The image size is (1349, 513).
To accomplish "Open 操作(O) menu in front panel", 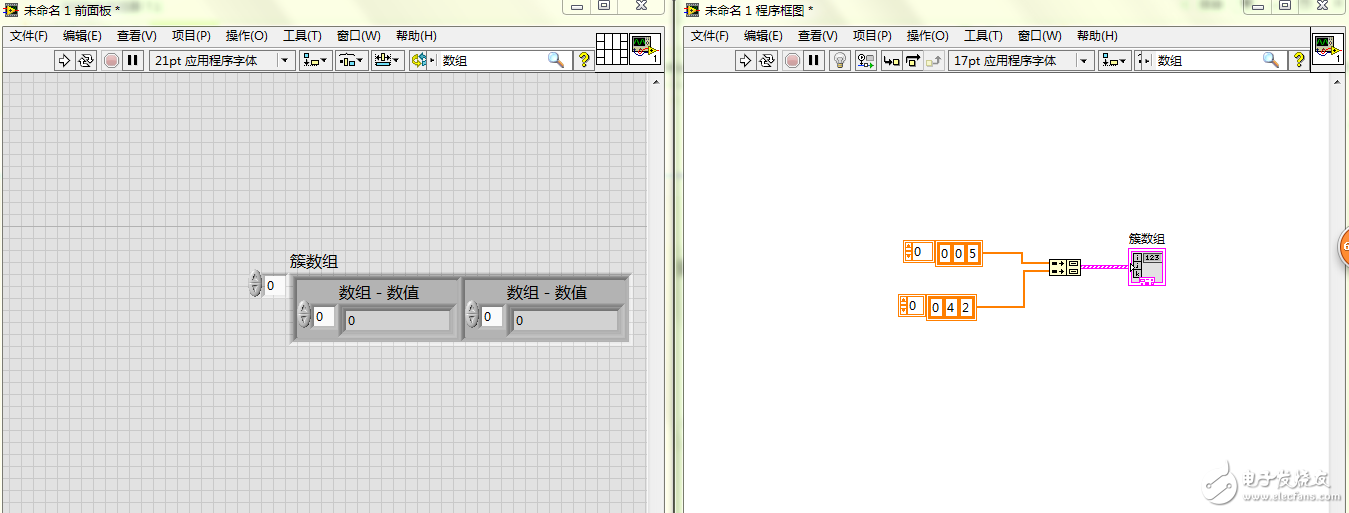I will pyautogui.click(x=247, y=35).
